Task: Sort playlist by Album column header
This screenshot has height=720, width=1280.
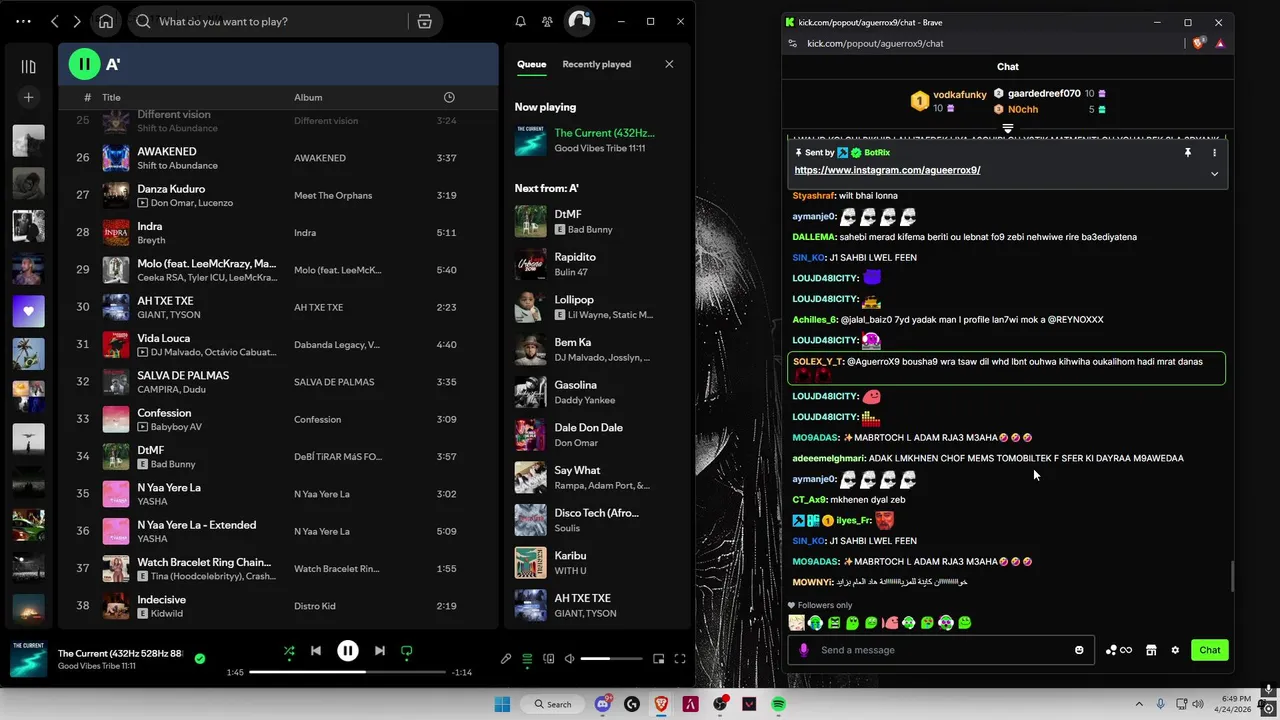Action: 308,97
